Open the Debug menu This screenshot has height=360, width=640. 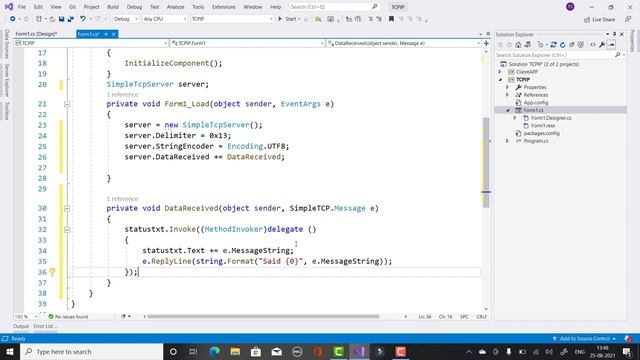point(134,7)
